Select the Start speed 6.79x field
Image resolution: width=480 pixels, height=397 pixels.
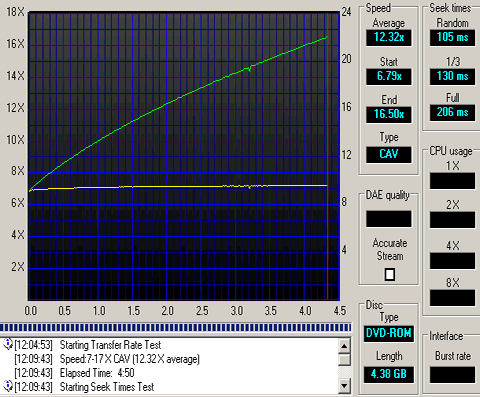pyautogui.click(x=389, y=77)
